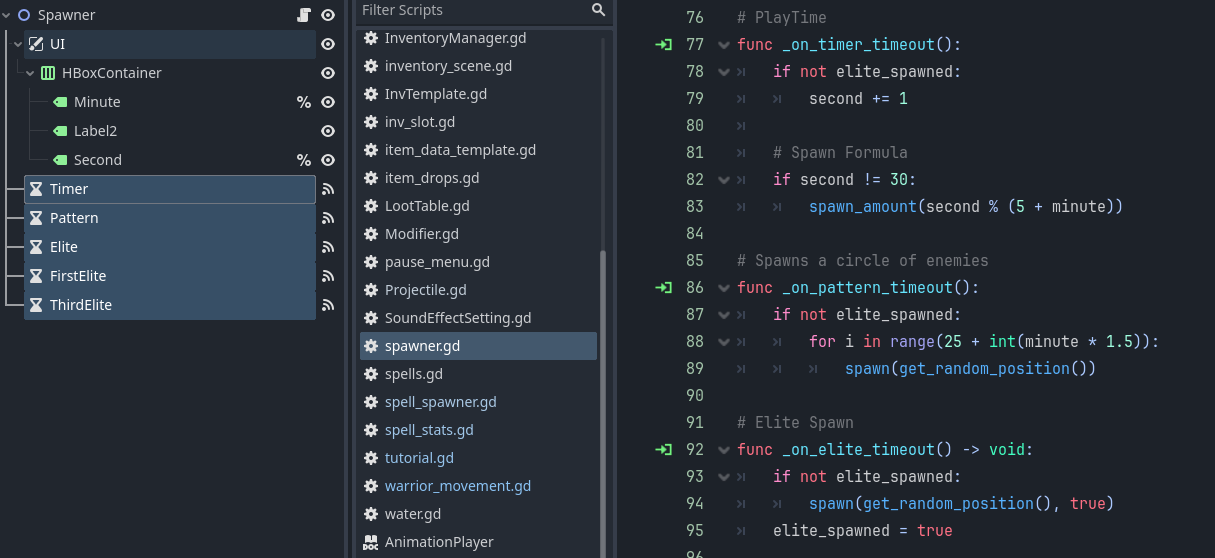Hide the HBoxContainer node
The width and height of the screenshot is (1215, 558).
tap(327, 73)
